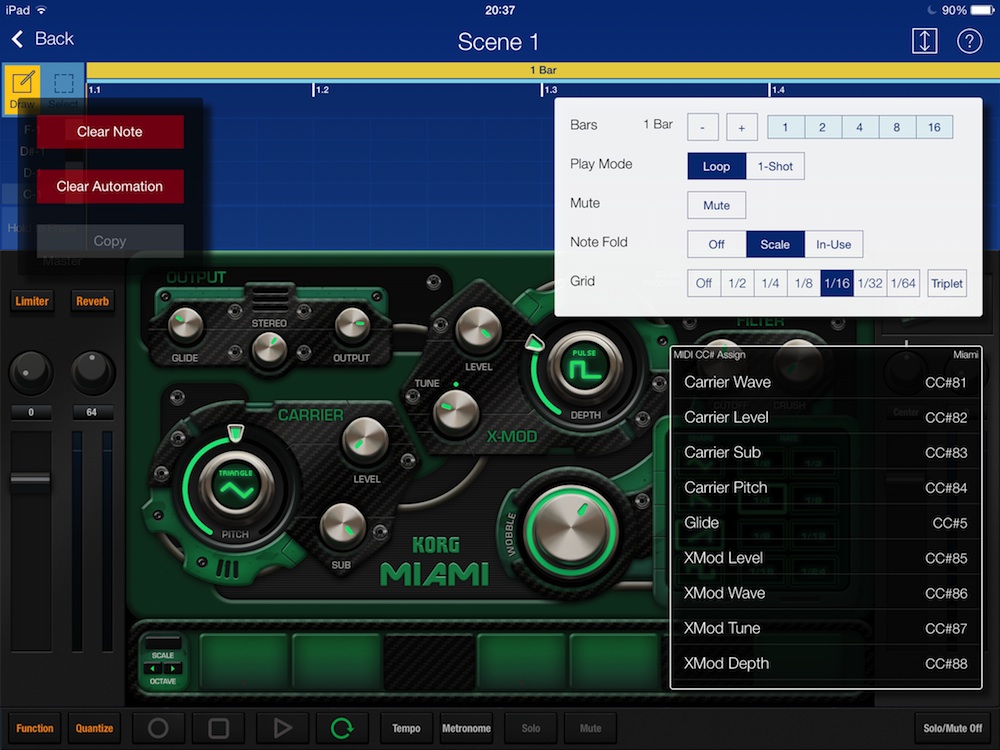The height and width of the screenshot is (750, 1000).
Task: Click the triangle wave carrier display
Action: pos(236,486)
